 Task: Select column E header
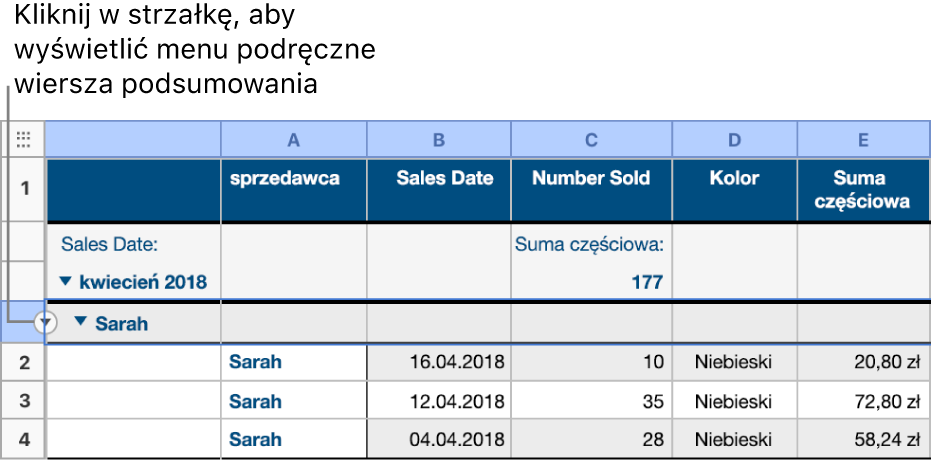(x=864, y=139)
